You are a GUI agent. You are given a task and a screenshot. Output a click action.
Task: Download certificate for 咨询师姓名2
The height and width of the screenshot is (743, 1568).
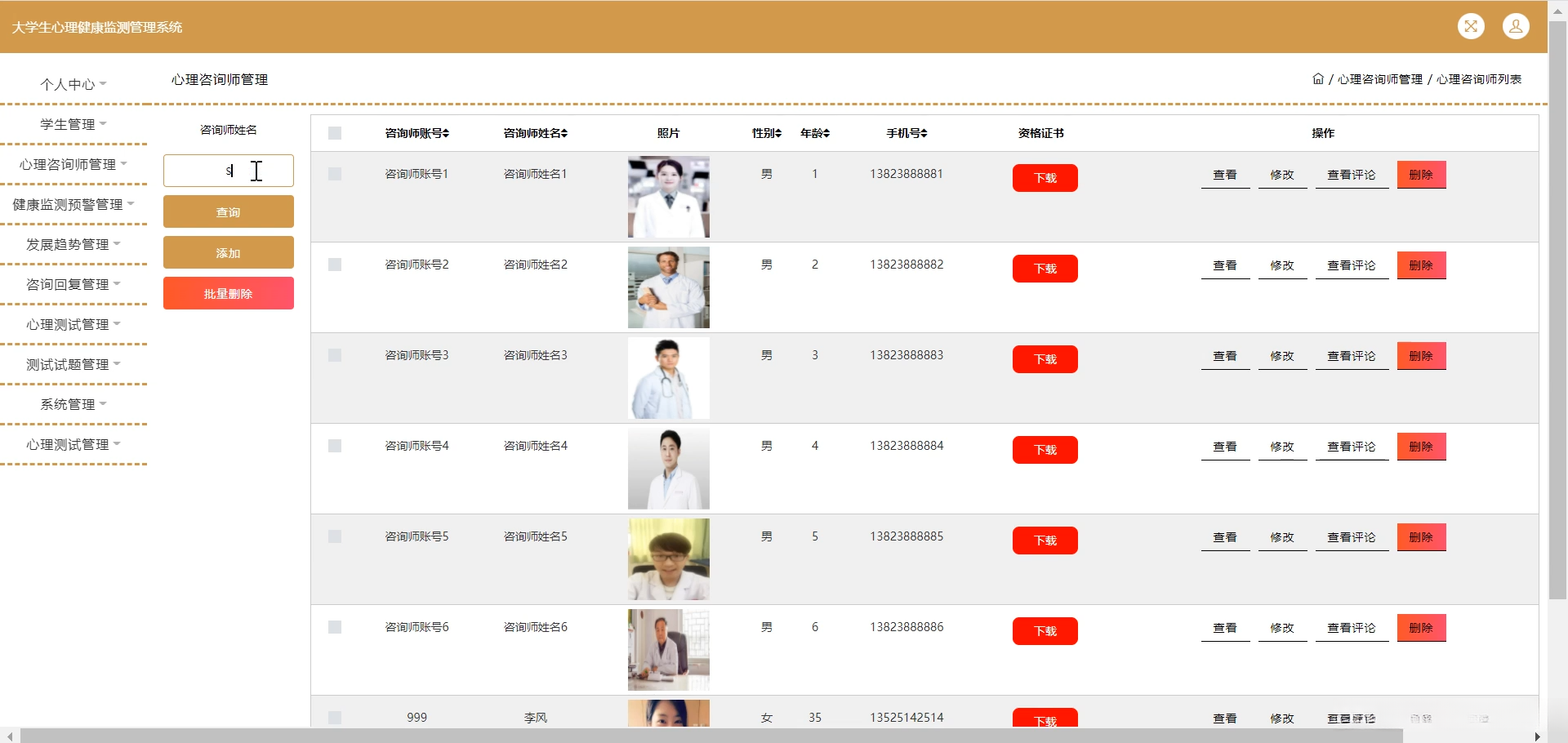point(1045,269)
